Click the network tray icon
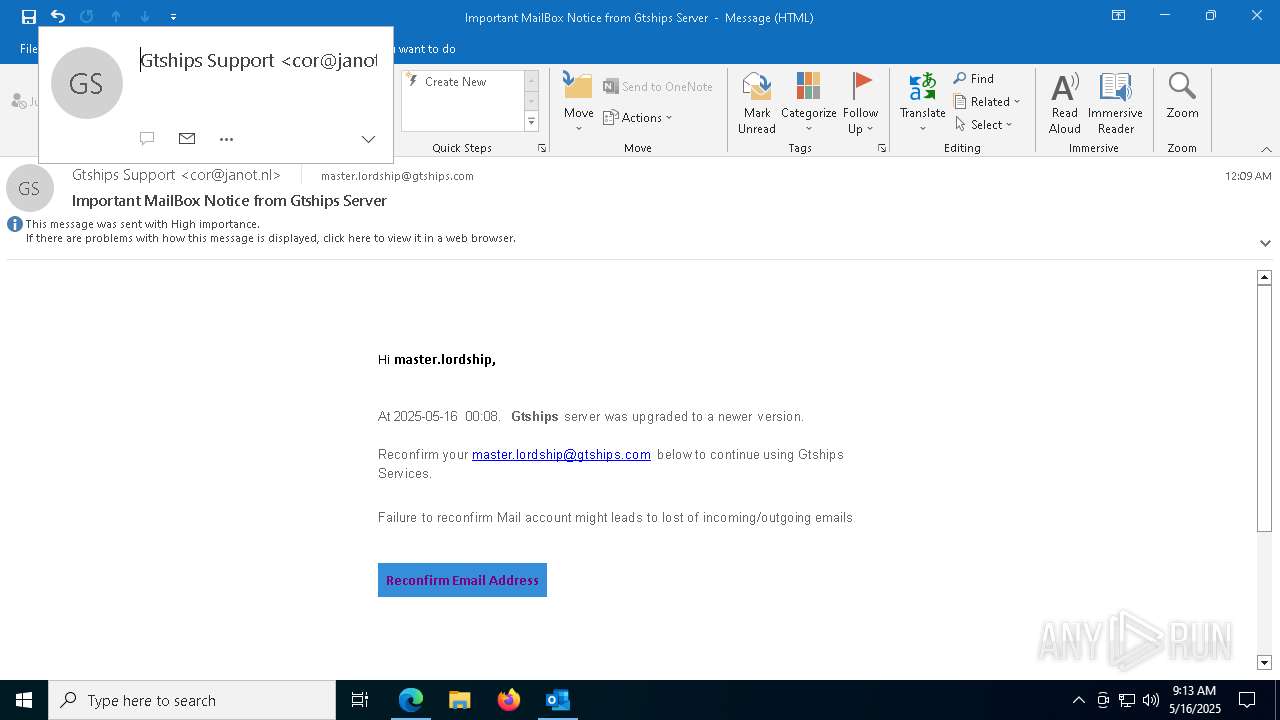This screenshot has height=720, width=1280. (x=1127, y=700)
